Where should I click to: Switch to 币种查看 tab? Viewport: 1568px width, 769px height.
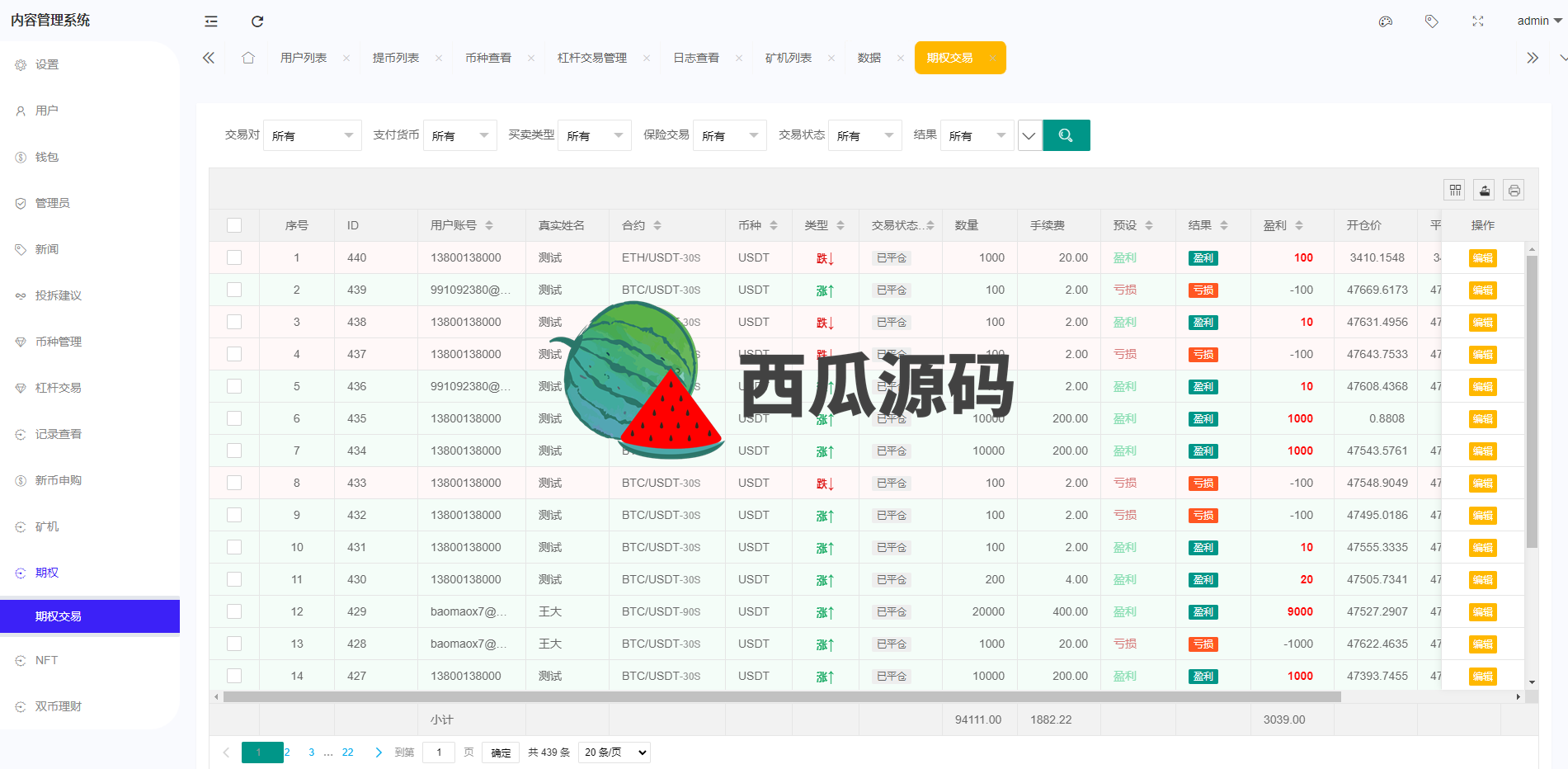[x=488, y=58]
